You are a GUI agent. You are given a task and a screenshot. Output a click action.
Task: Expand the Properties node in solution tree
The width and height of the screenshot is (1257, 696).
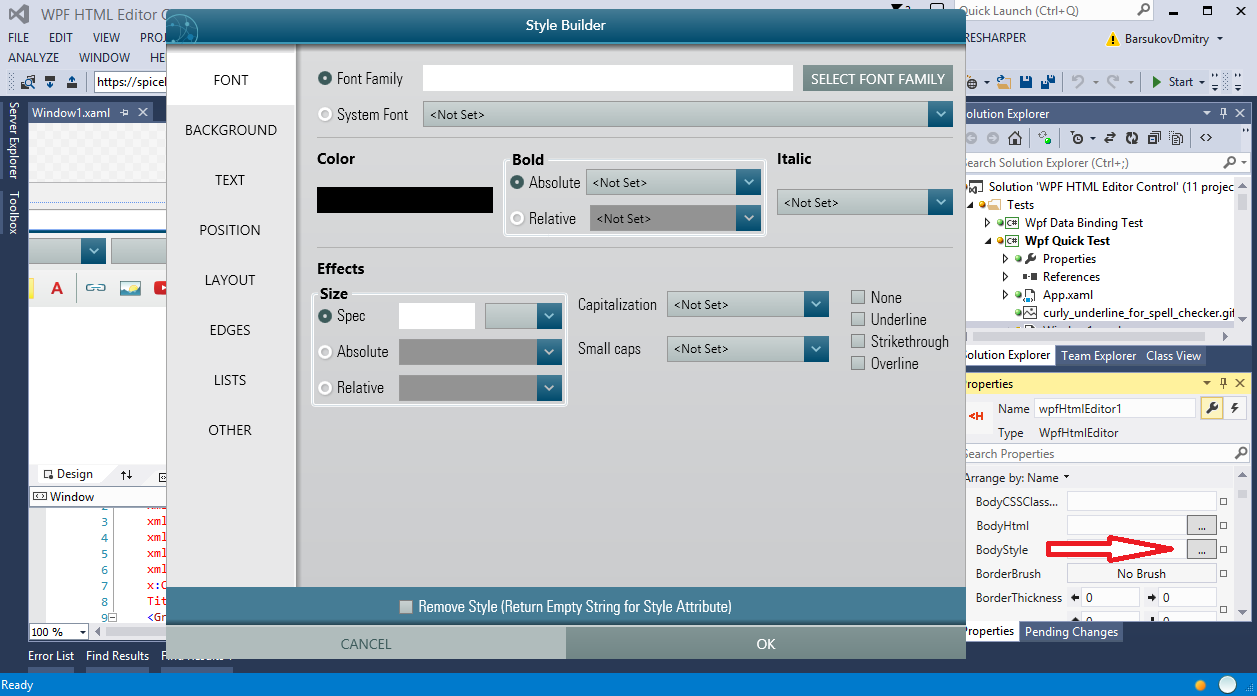tap(1006, 259)
